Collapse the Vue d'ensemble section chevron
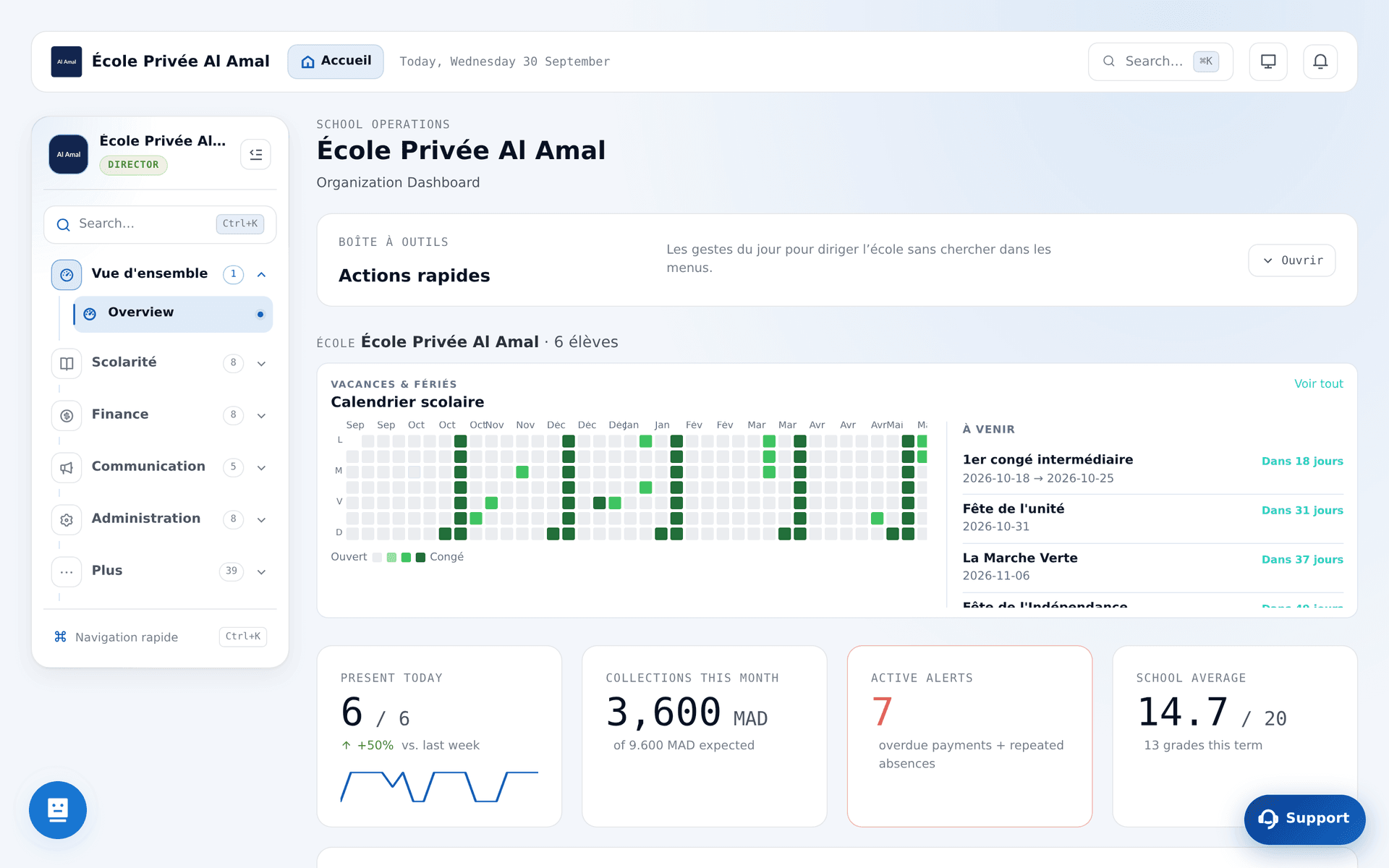 point(261,274)
